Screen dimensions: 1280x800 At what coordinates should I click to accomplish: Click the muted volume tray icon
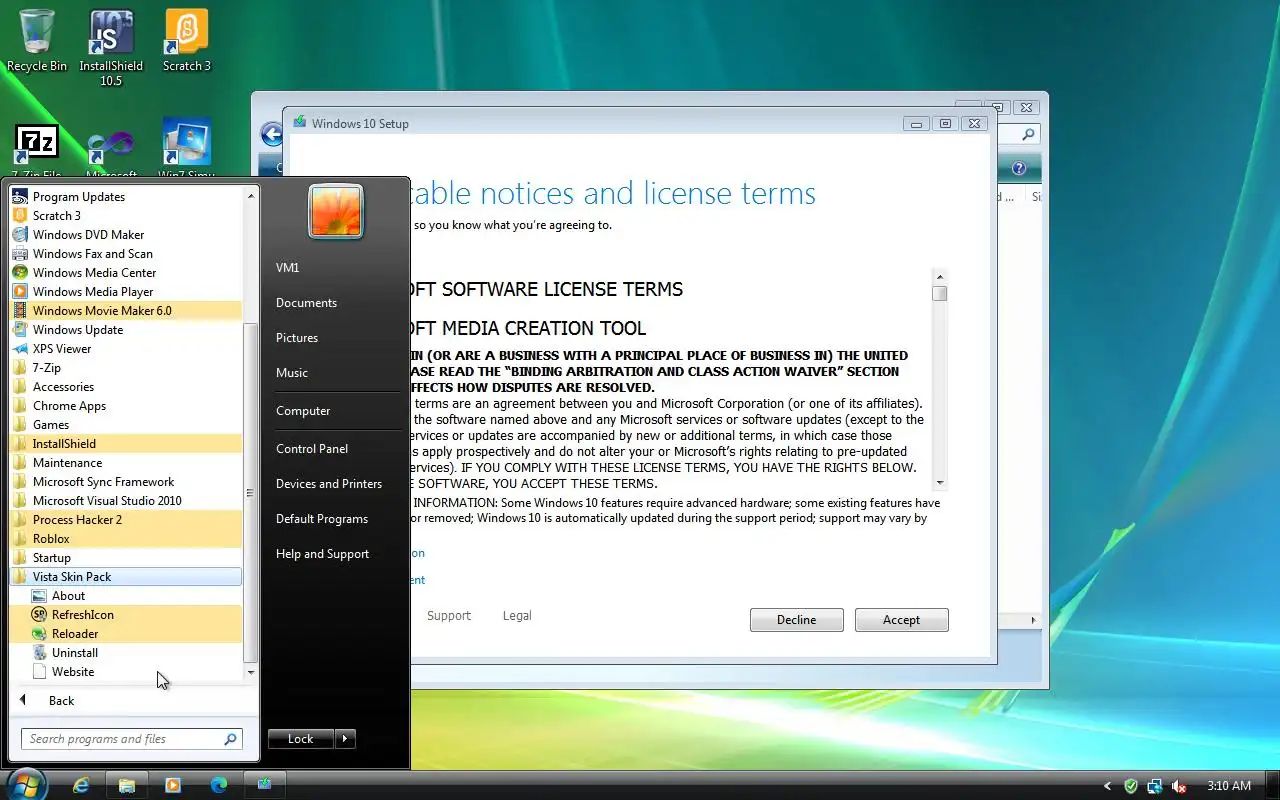click(1180, 786)
